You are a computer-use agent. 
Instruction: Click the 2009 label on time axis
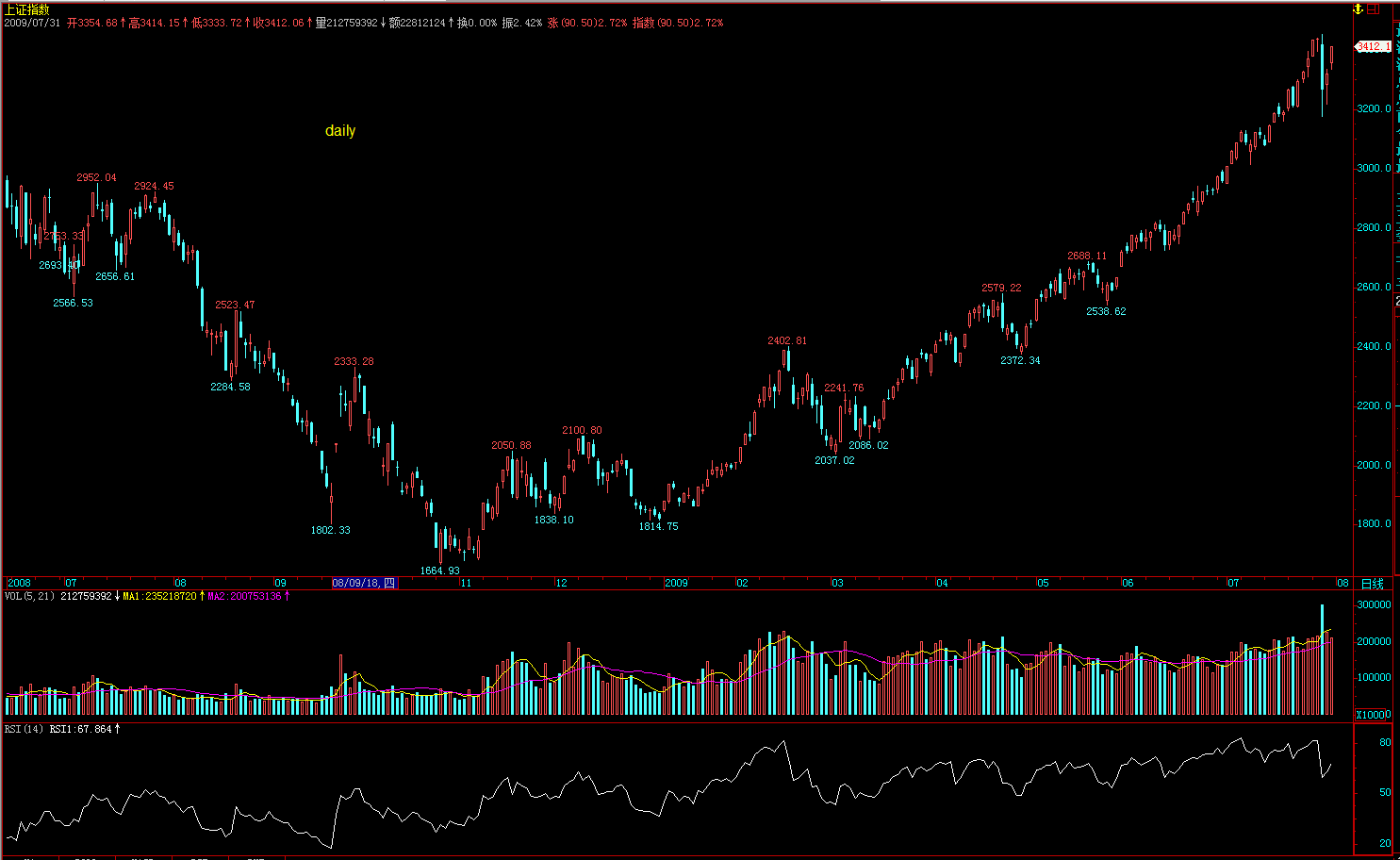(677, 583)
